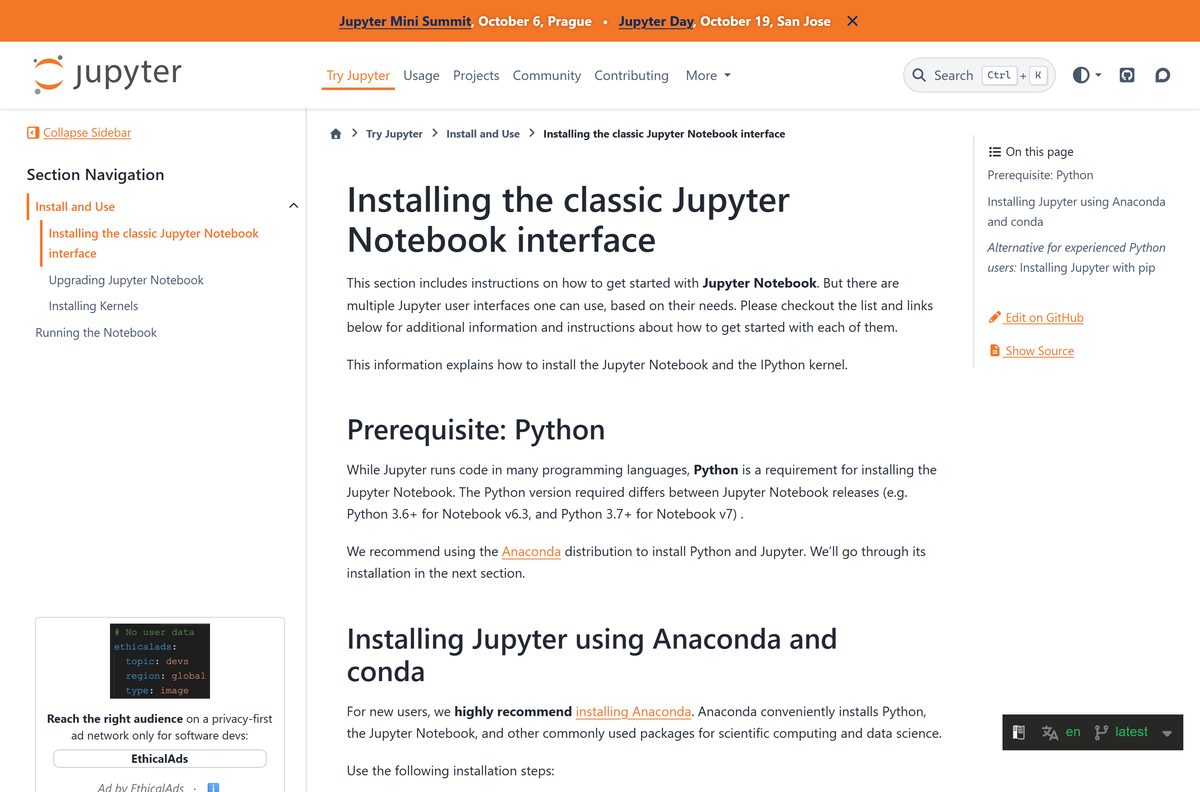
Task: Collapse the Install and Use chevron
Action: (293, 206)
